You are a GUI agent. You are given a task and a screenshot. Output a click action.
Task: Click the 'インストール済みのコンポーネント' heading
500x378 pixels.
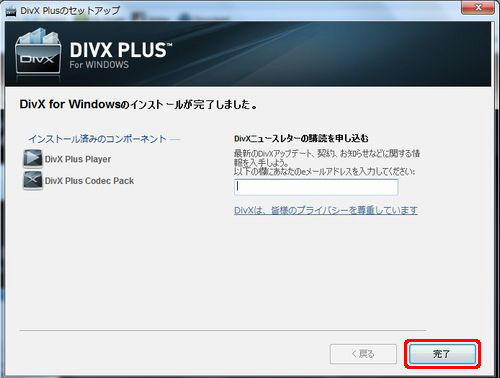coord(97,139)
